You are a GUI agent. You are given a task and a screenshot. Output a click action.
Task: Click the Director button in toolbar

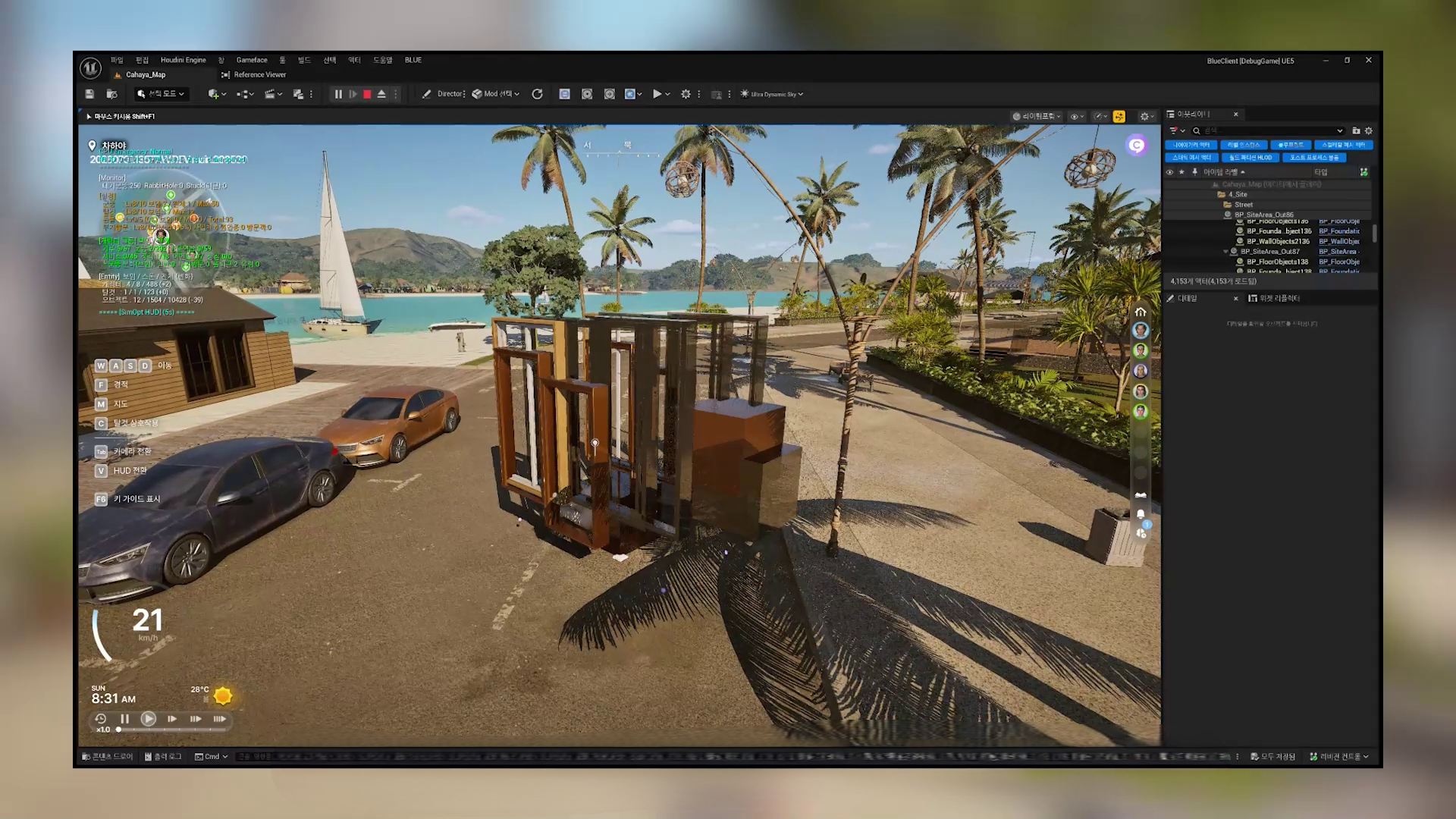coord(451,94)
